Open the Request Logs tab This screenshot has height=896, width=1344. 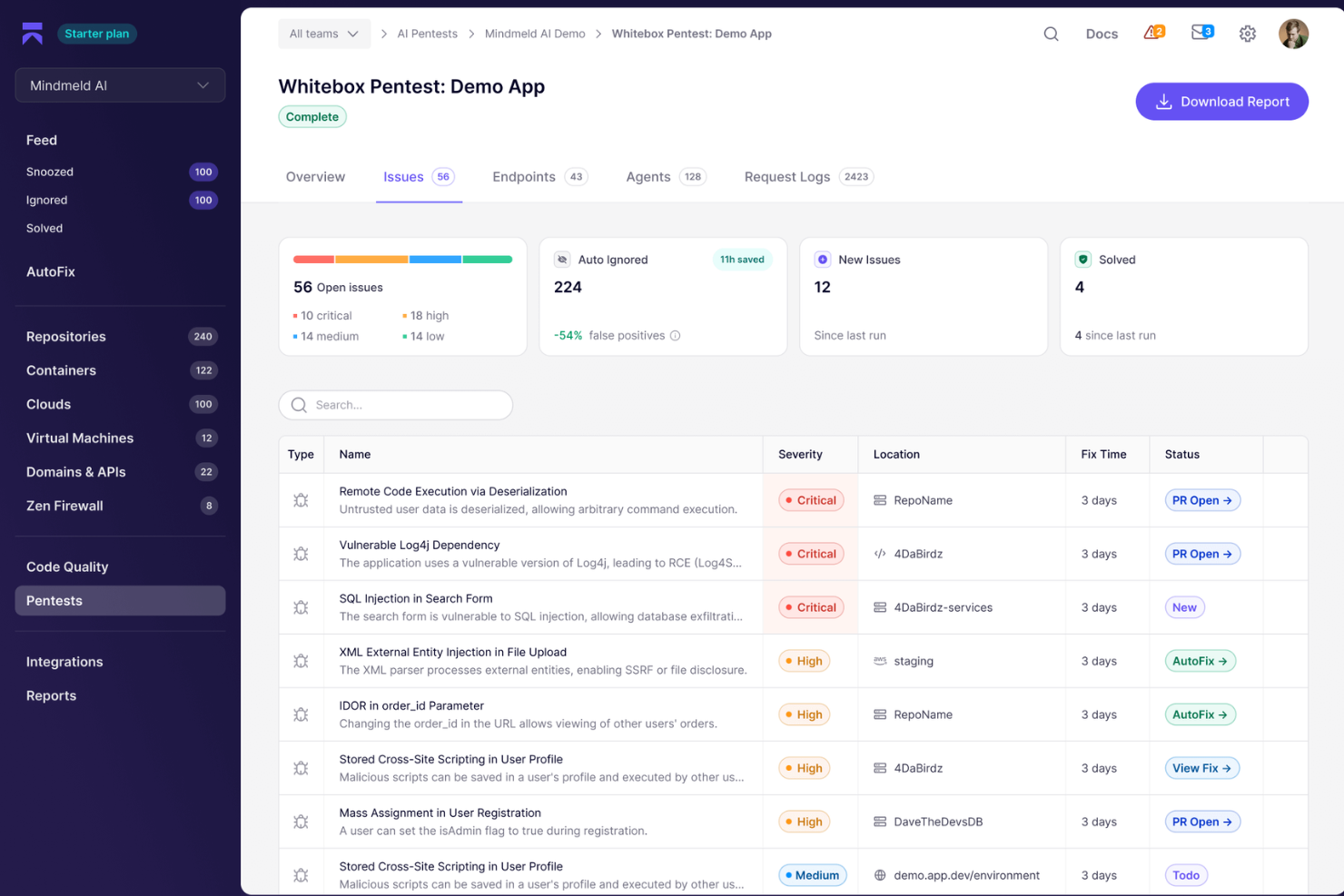pyautogui.click(x=786, y=176)
